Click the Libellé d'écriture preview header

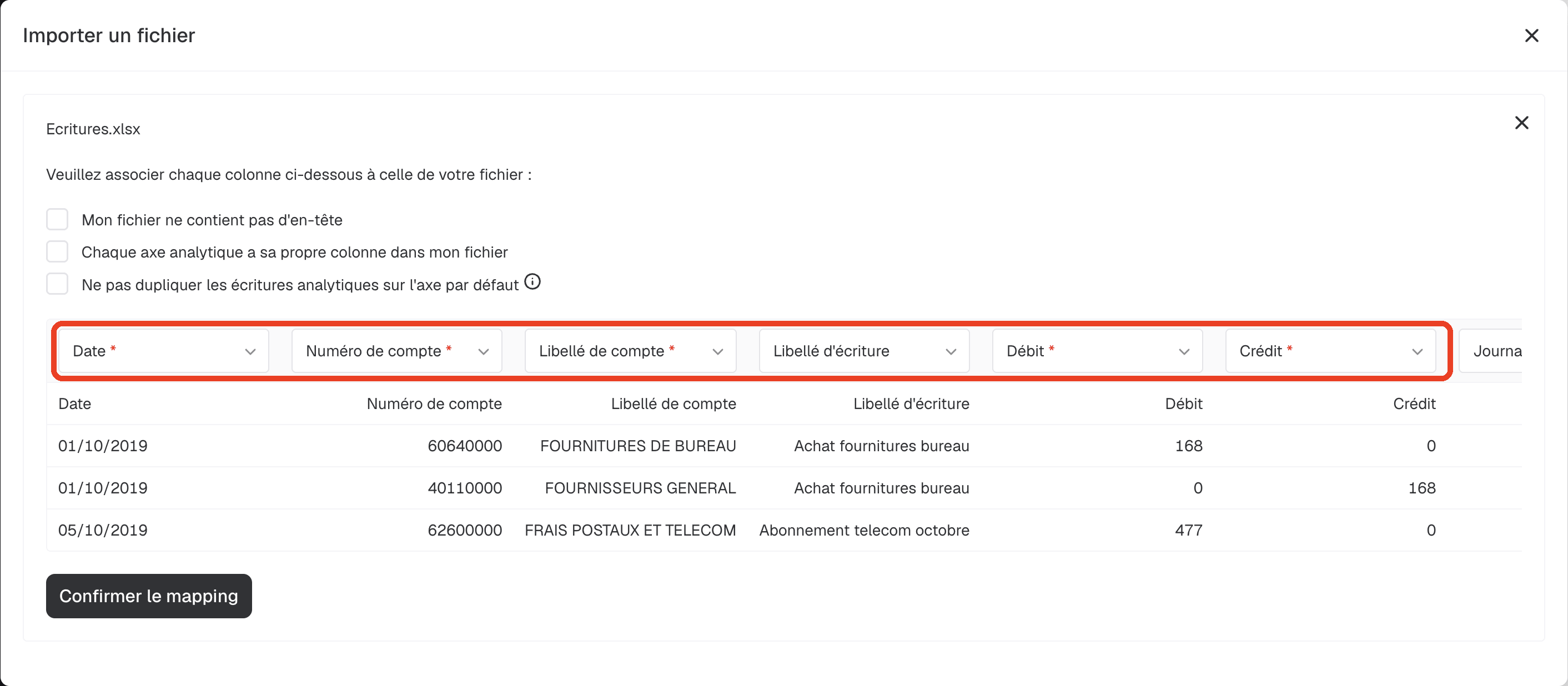(x=911, y=403)
